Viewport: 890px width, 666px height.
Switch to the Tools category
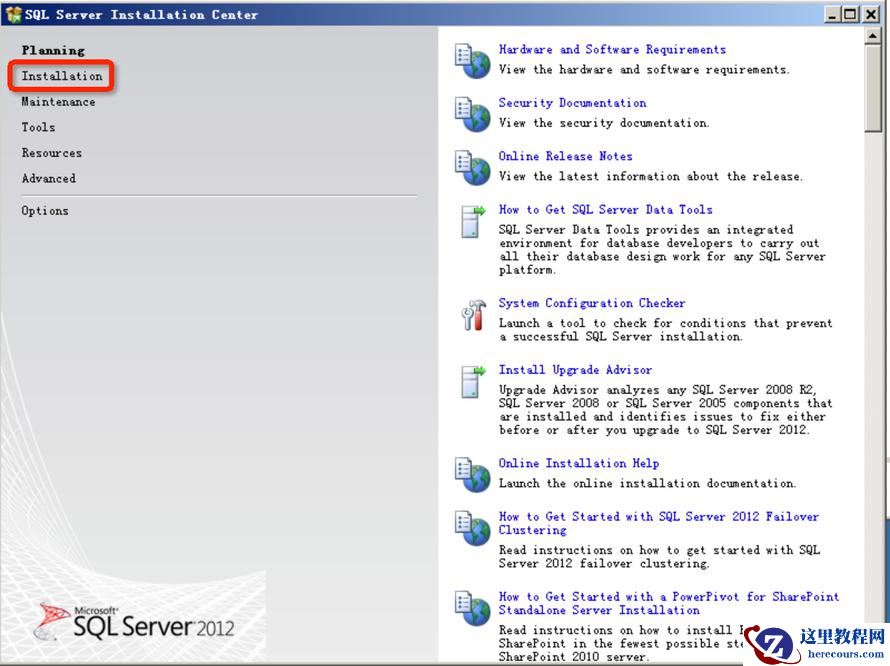click(x=39, y=127)
